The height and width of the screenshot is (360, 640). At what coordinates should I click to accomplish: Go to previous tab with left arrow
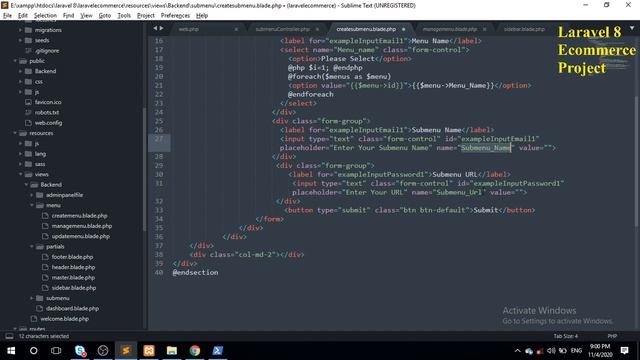(155, 28)
